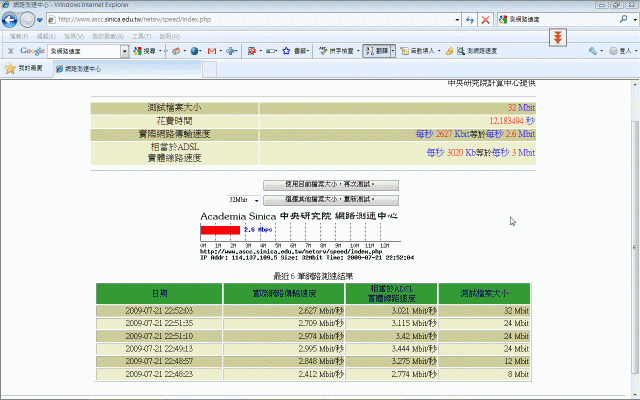The image size is (640, 400).
Task: Click the 12 Mbit file size cell
Action: [484, 361]
